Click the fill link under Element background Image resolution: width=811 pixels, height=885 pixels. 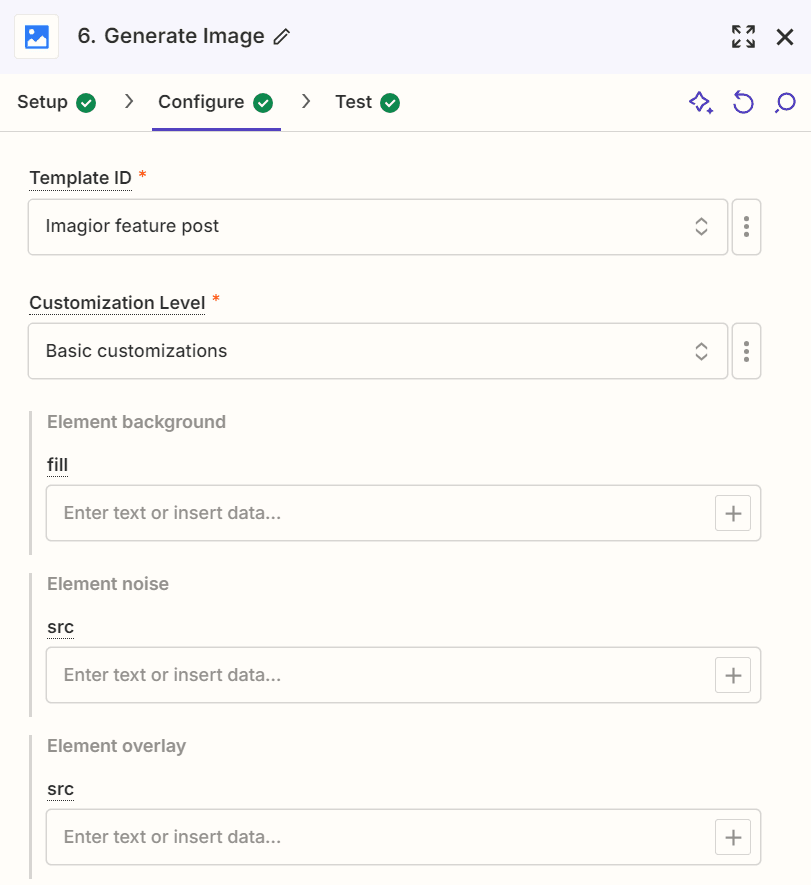56,464
